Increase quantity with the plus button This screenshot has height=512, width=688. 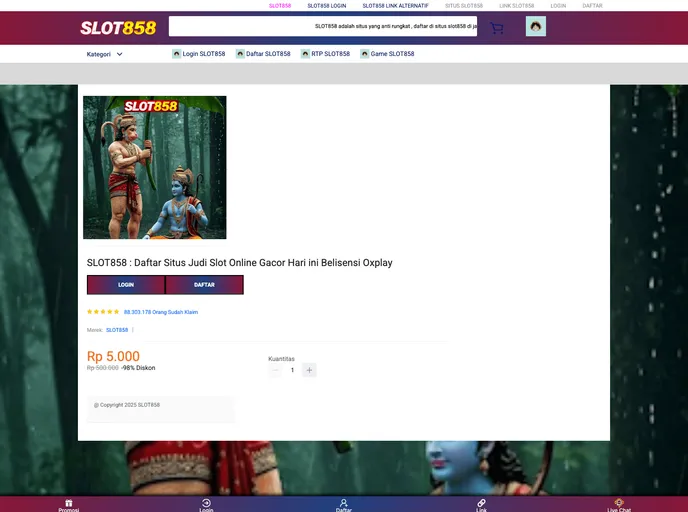309,370
